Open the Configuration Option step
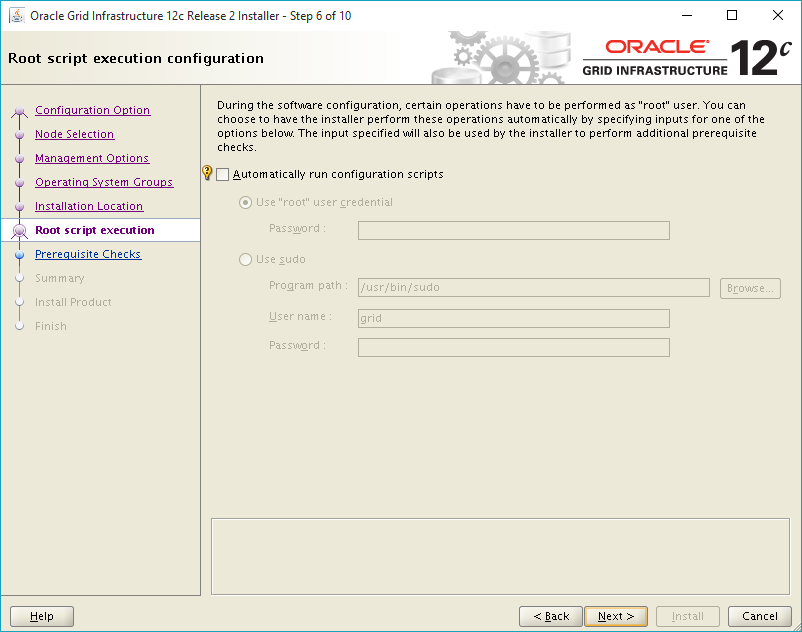Image resolution: width=802 pixels, height=632 pixels. pos(93,110)
